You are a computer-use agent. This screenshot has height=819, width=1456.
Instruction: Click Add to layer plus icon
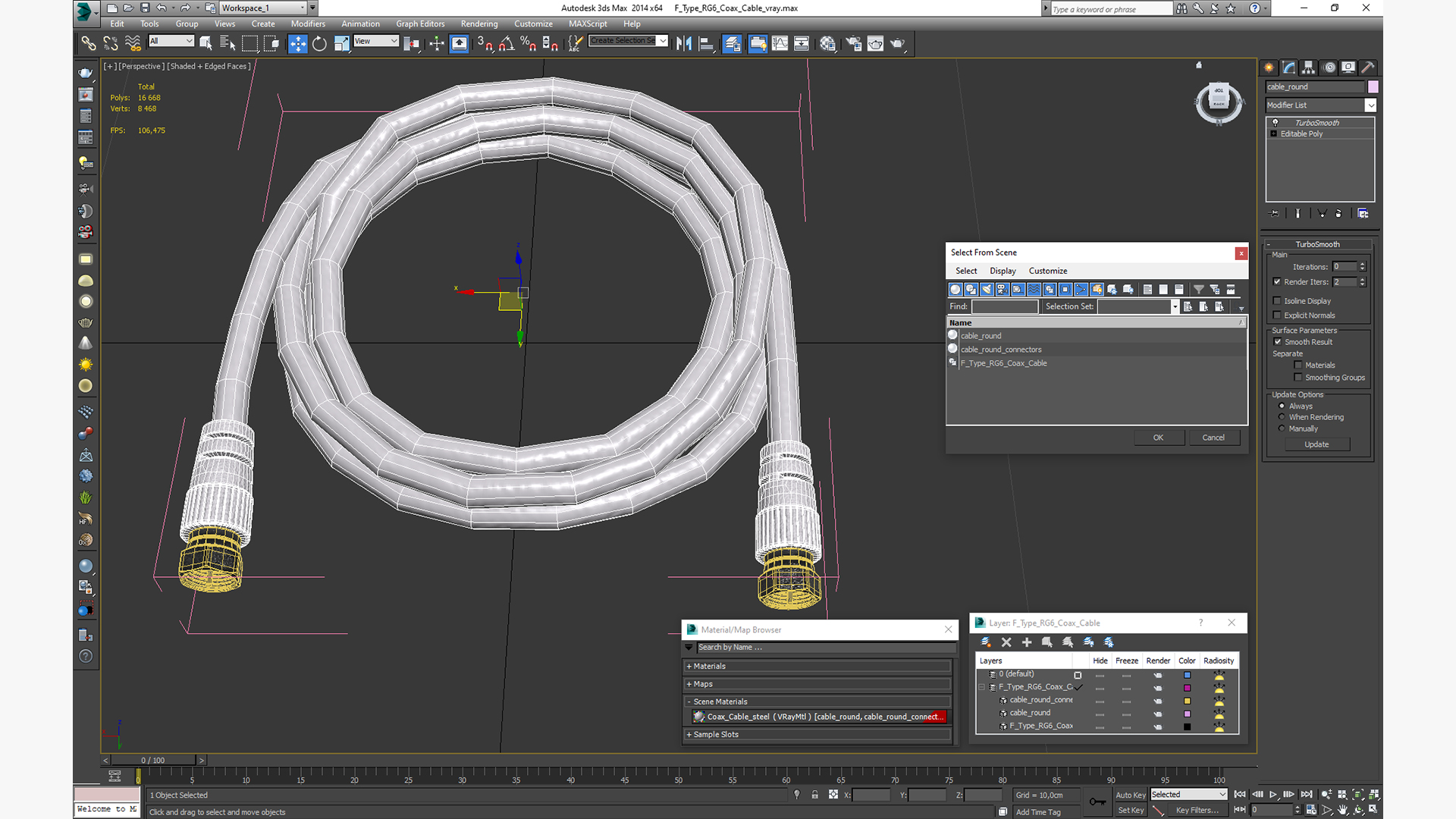point(1027,642)
